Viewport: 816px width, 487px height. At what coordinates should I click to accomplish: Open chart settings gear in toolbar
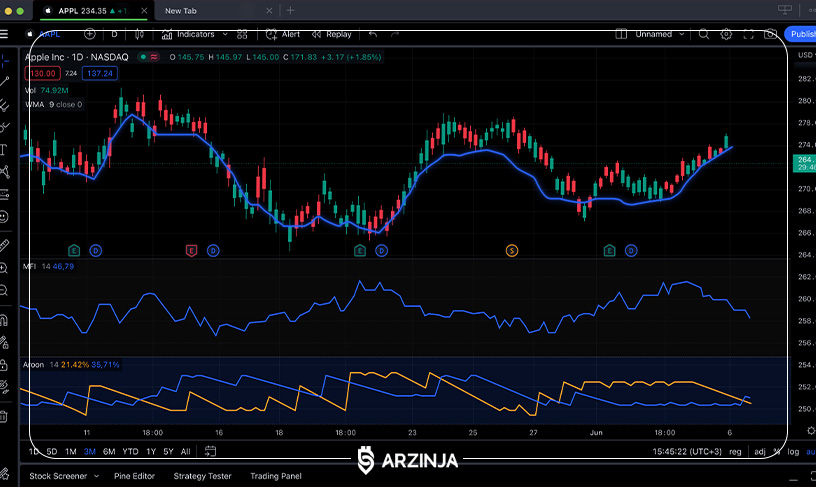pos(726,34)
